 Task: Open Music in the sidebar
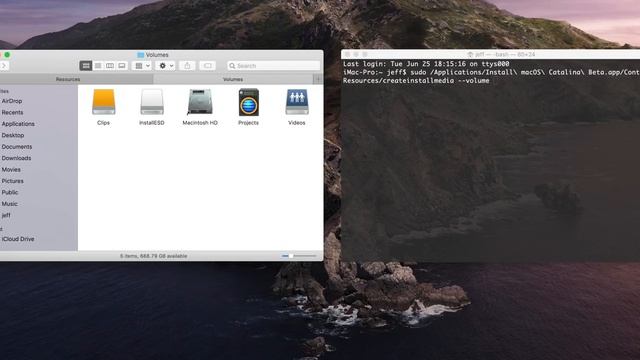click(10, 204)
